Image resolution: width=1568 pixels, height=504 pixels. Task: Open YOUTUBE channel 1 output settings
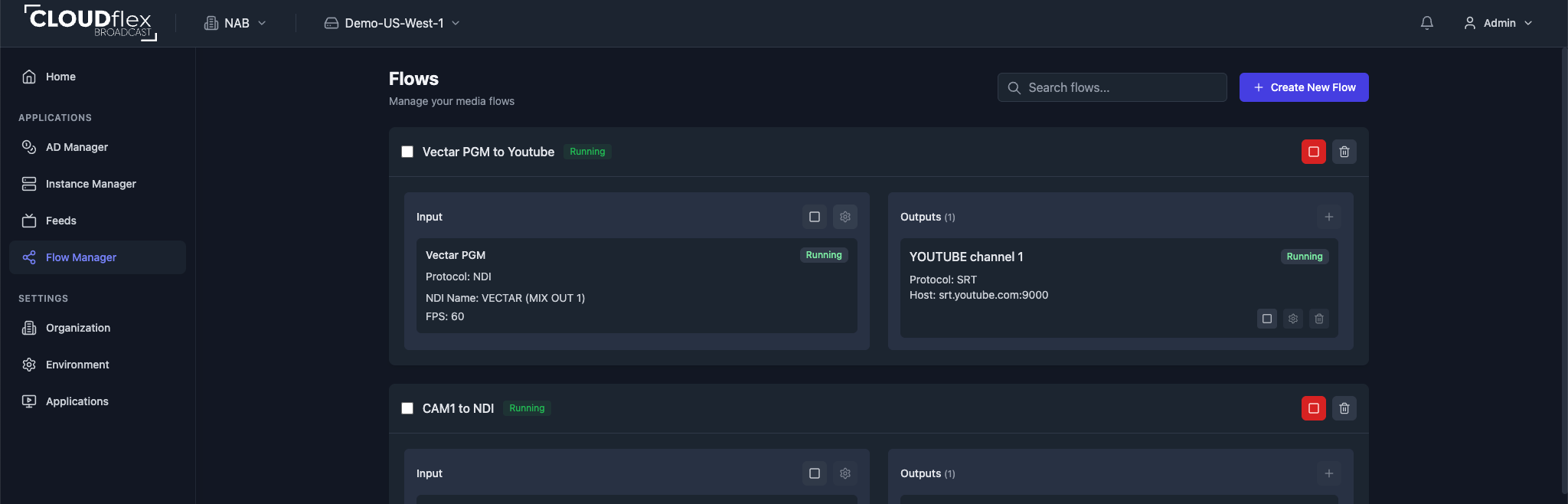(1293, 319)
